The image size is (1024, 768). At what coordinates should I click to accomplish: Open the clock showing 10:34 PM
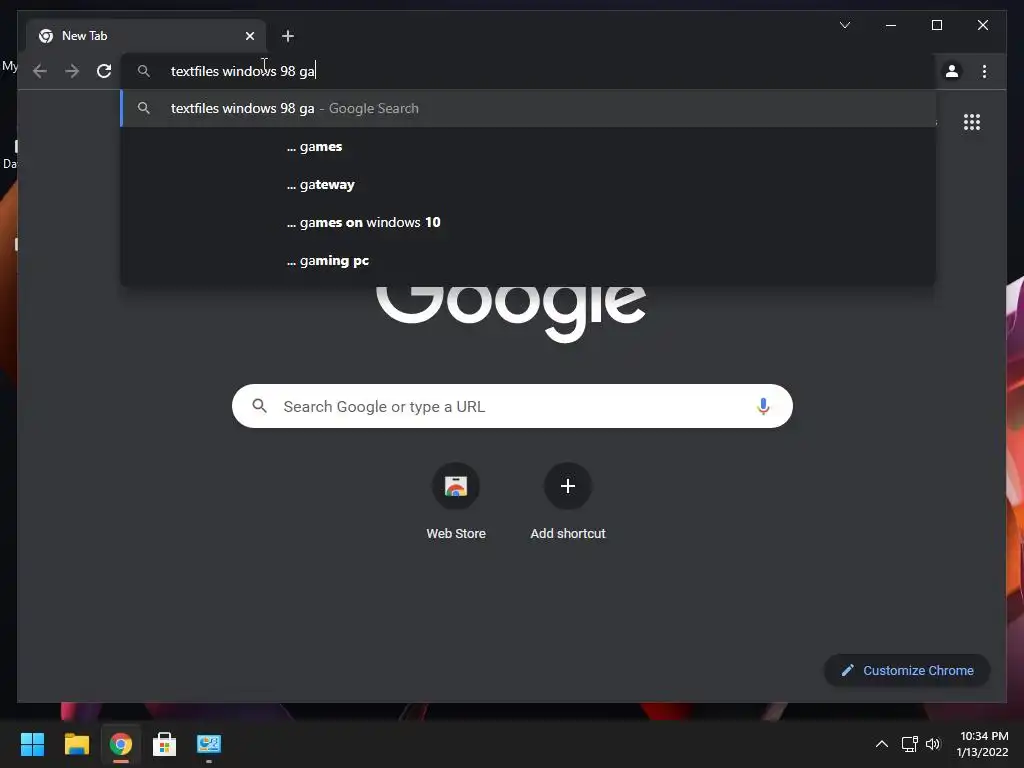tap(983, 744)
